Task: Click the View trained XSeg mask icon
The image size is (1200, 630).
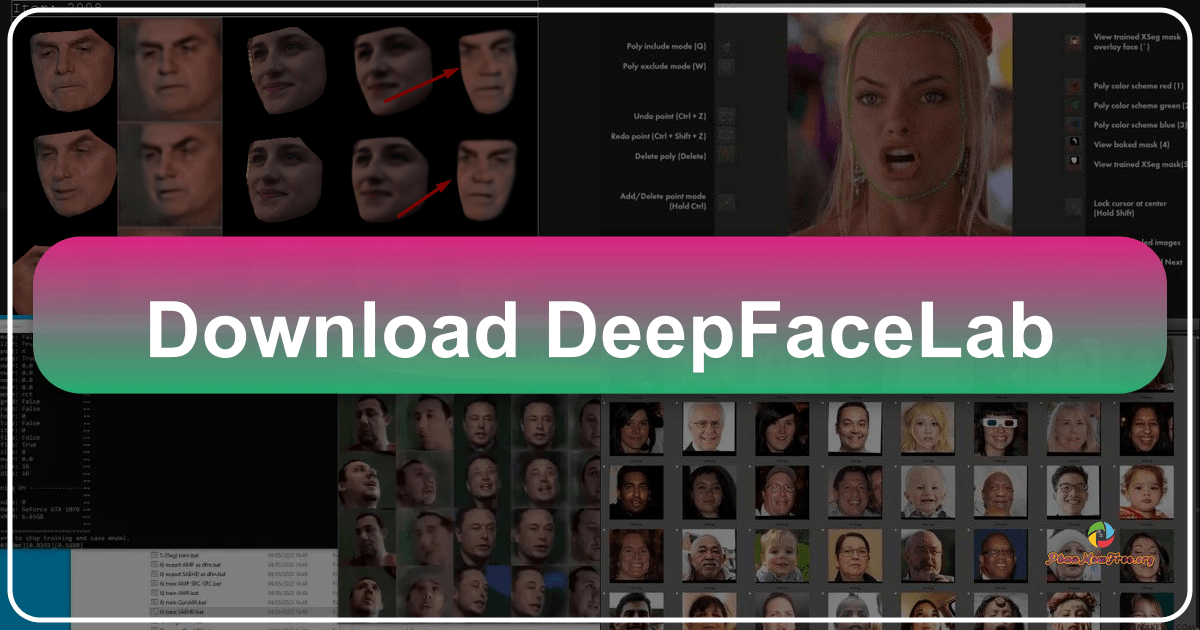Action: [1072, 162]
